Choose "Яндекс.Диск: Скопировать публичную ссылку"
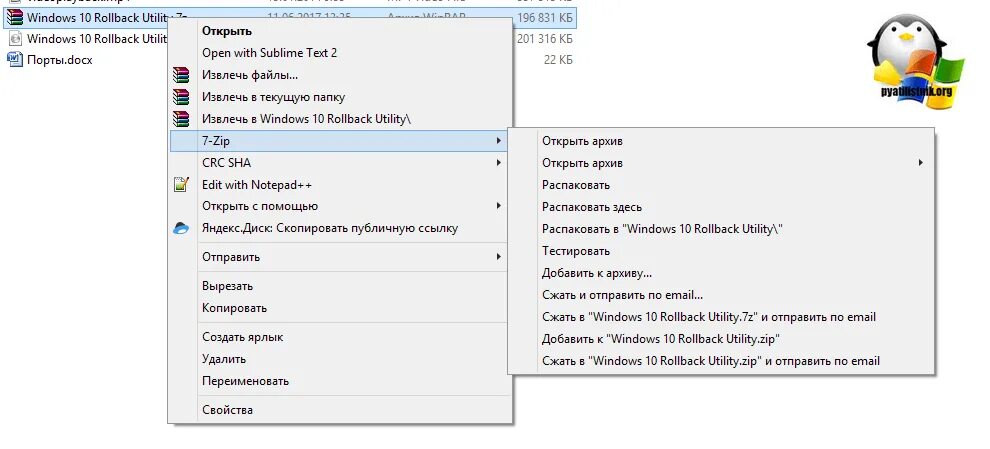 340,228
